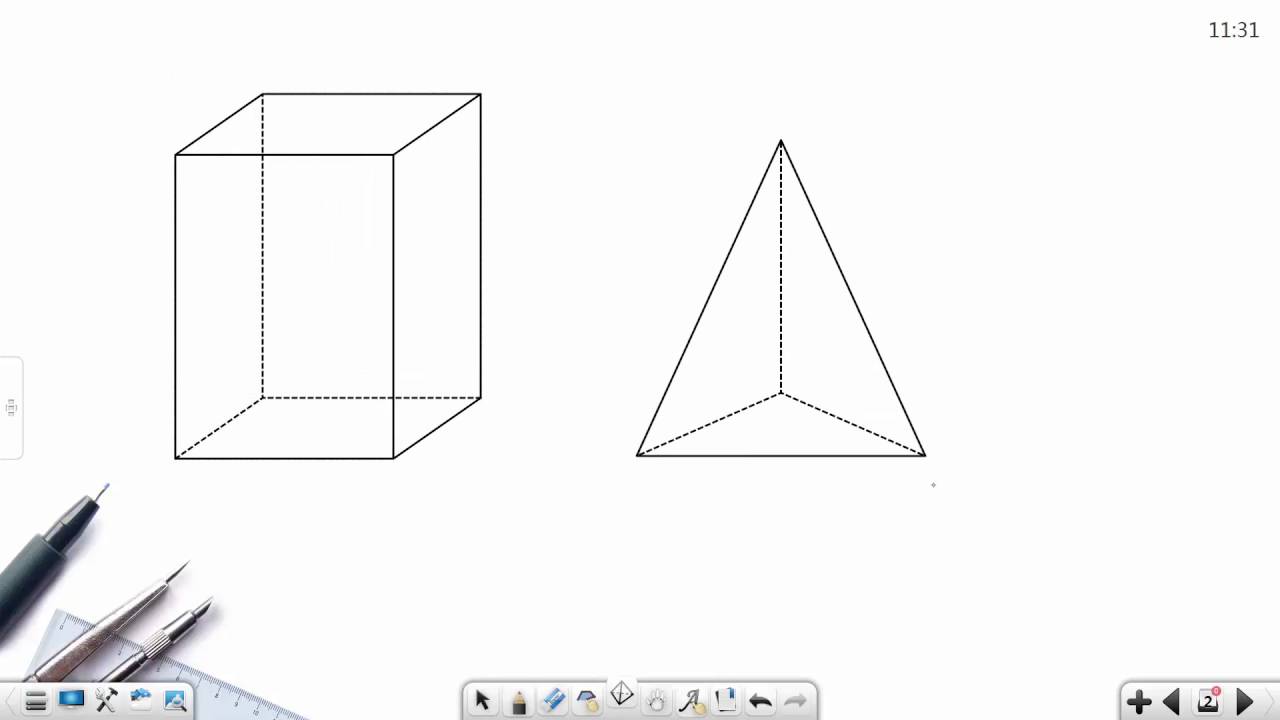Go to the next page
Viewport: 1280px width, 720px height.
click(1245, 702)
